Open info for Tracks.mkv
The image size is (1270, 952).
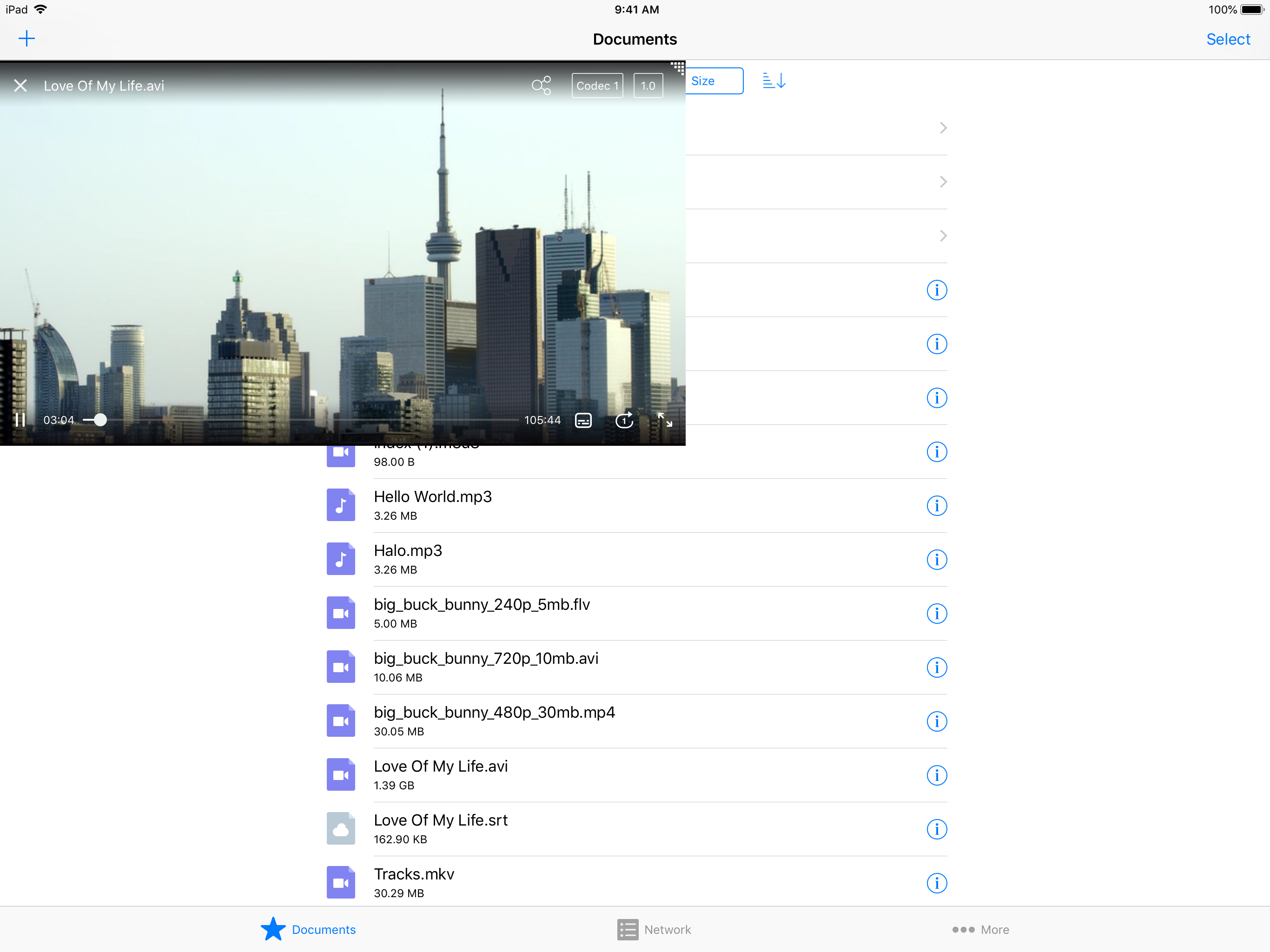click(x=936, y=883)
